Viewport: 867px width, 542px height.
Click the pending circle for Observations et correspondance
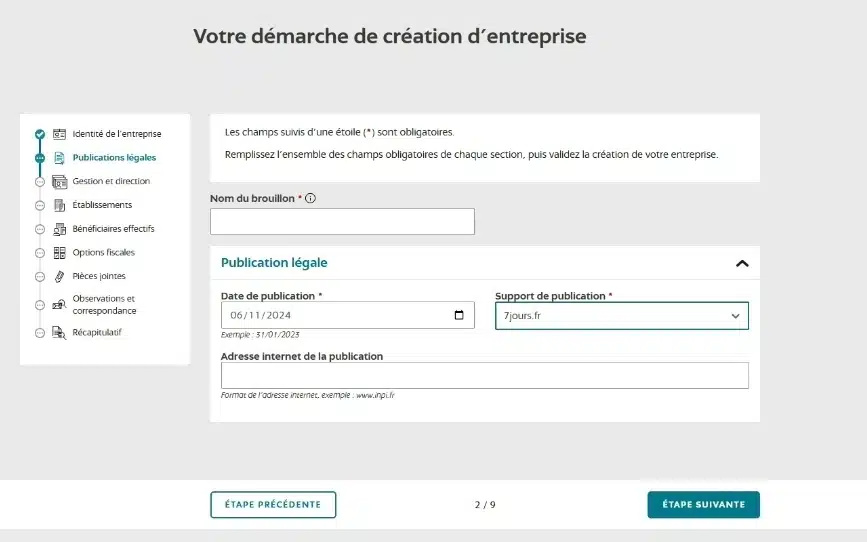[x=40, y=305]
